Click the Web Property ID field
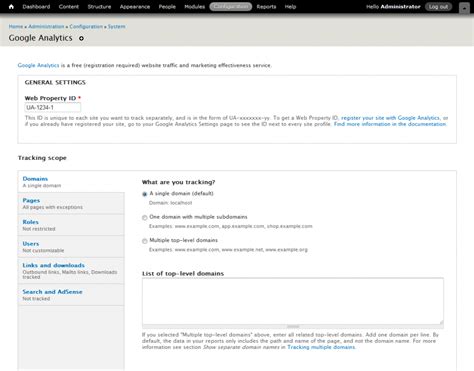The width and height of the screenshot is (474, 371). tap(53, 108)
